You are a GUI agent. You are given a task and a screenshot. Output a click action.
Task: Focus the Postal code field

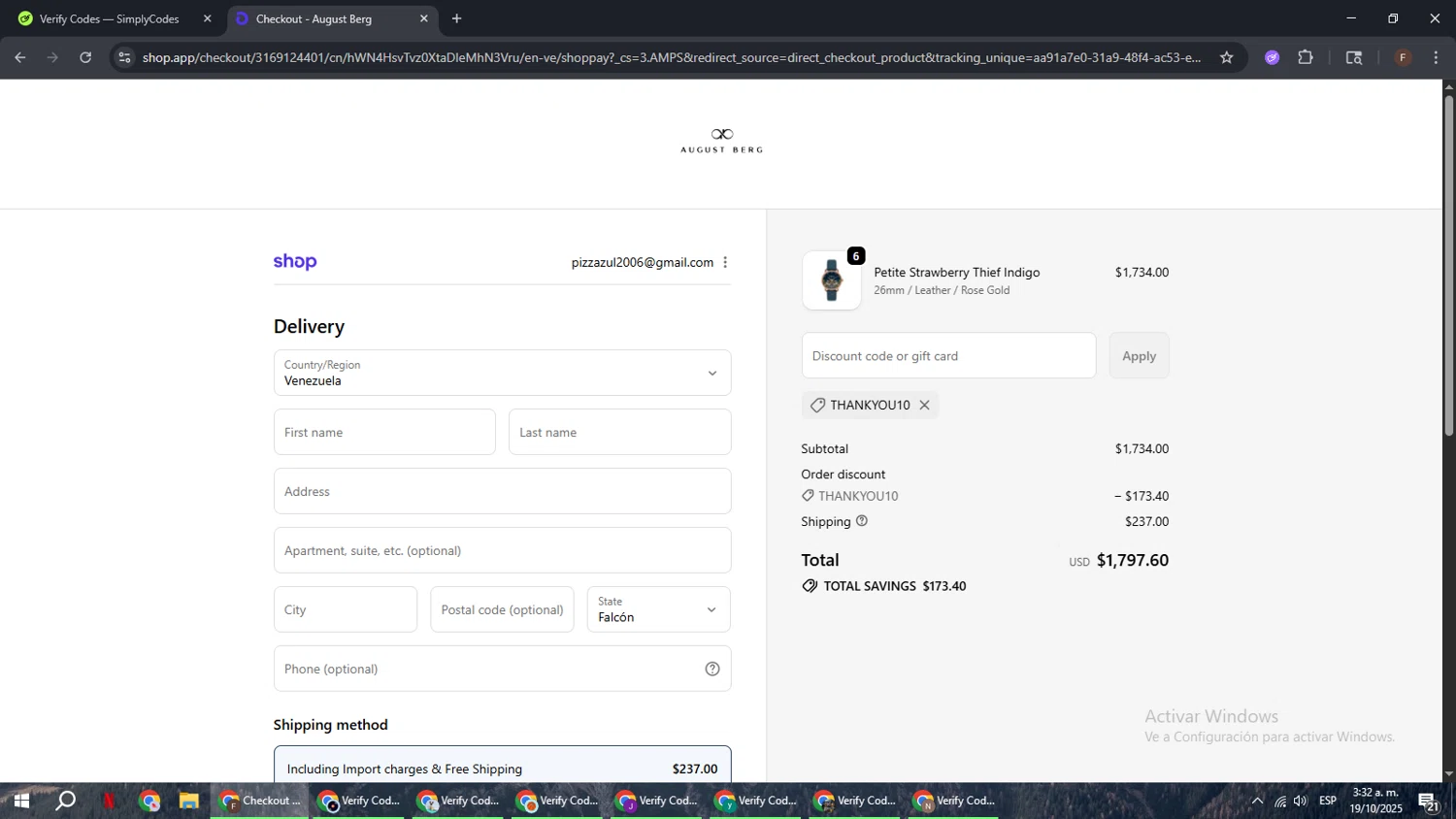click(502, 609)
